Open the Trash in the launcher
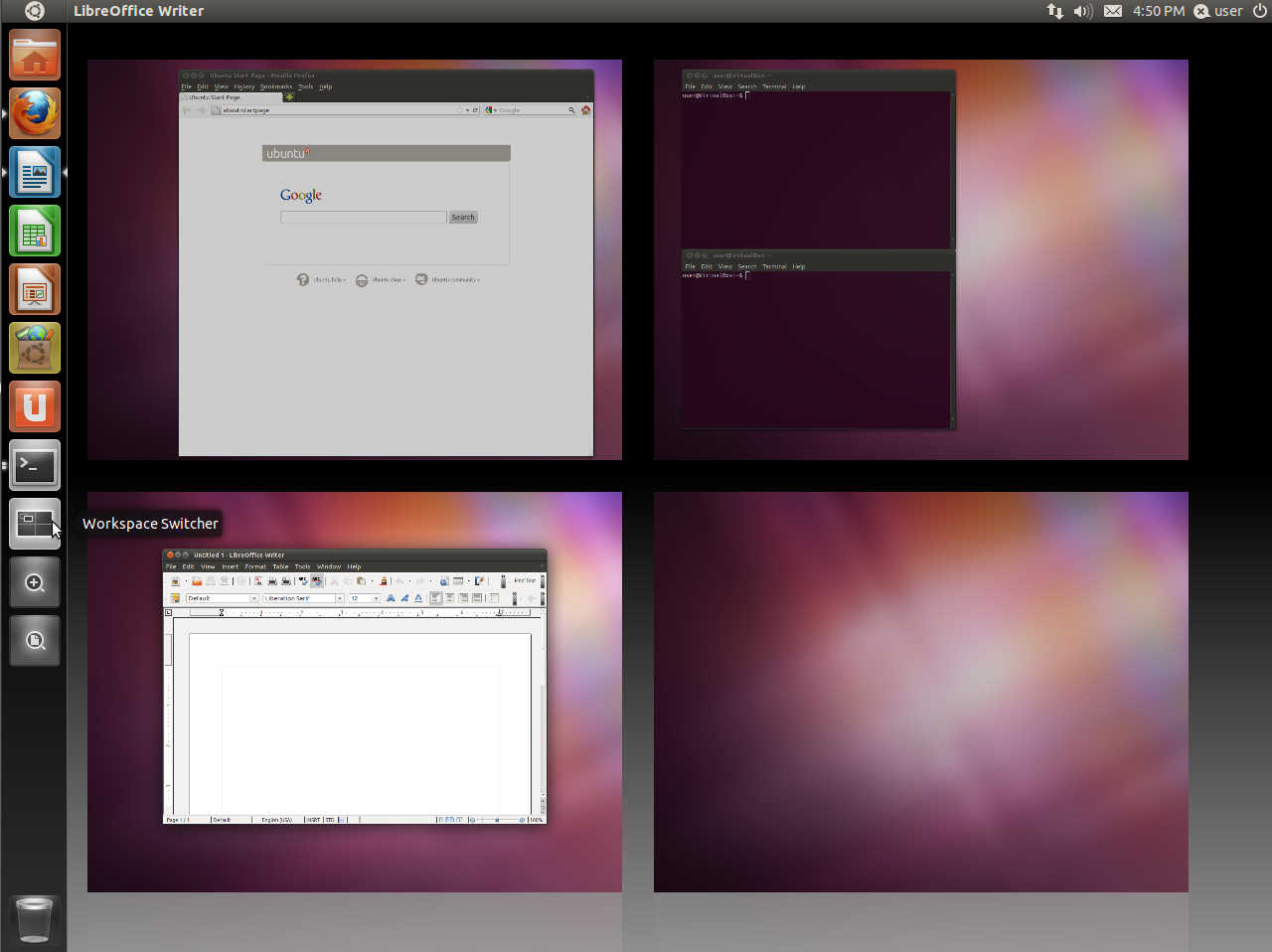Image resolution: width=1272 pixels, height=952 pixels. (35, 919)
